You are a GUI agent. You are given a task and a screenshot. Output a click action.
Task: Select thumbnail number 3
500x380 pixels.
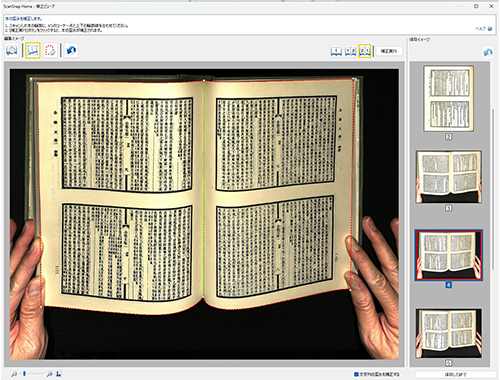point(449,177)
